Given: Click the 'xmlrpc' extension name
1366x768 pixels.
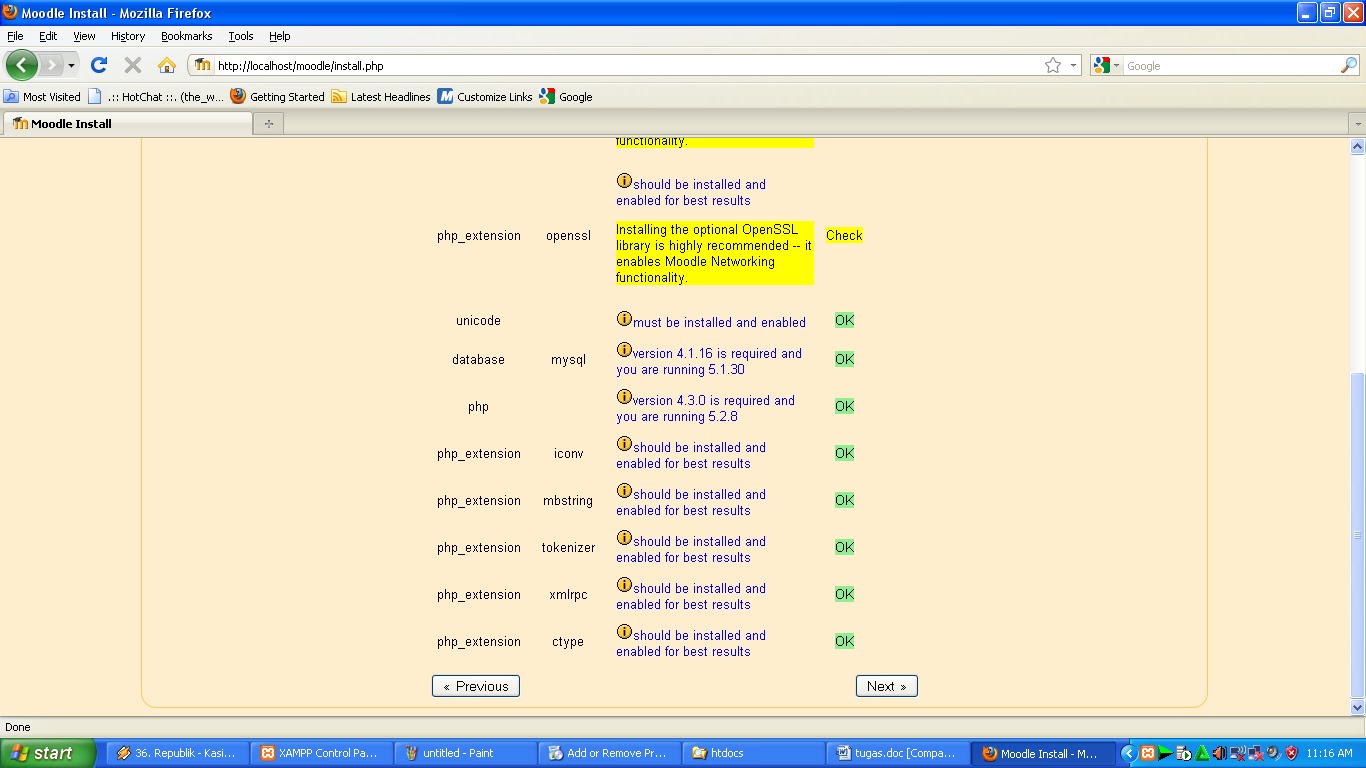Looking at the screenshot, I should click(568, 595).
